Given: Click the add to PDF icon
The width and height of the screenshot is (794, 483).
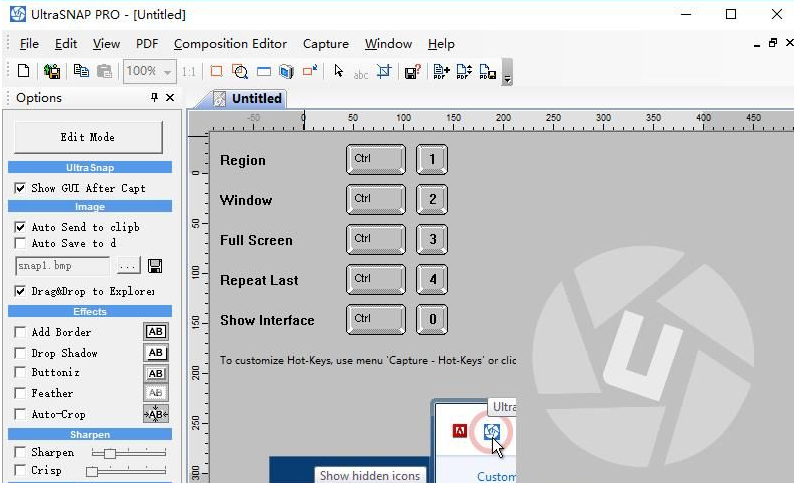Looking at the screenshot, I should [441, 71].
